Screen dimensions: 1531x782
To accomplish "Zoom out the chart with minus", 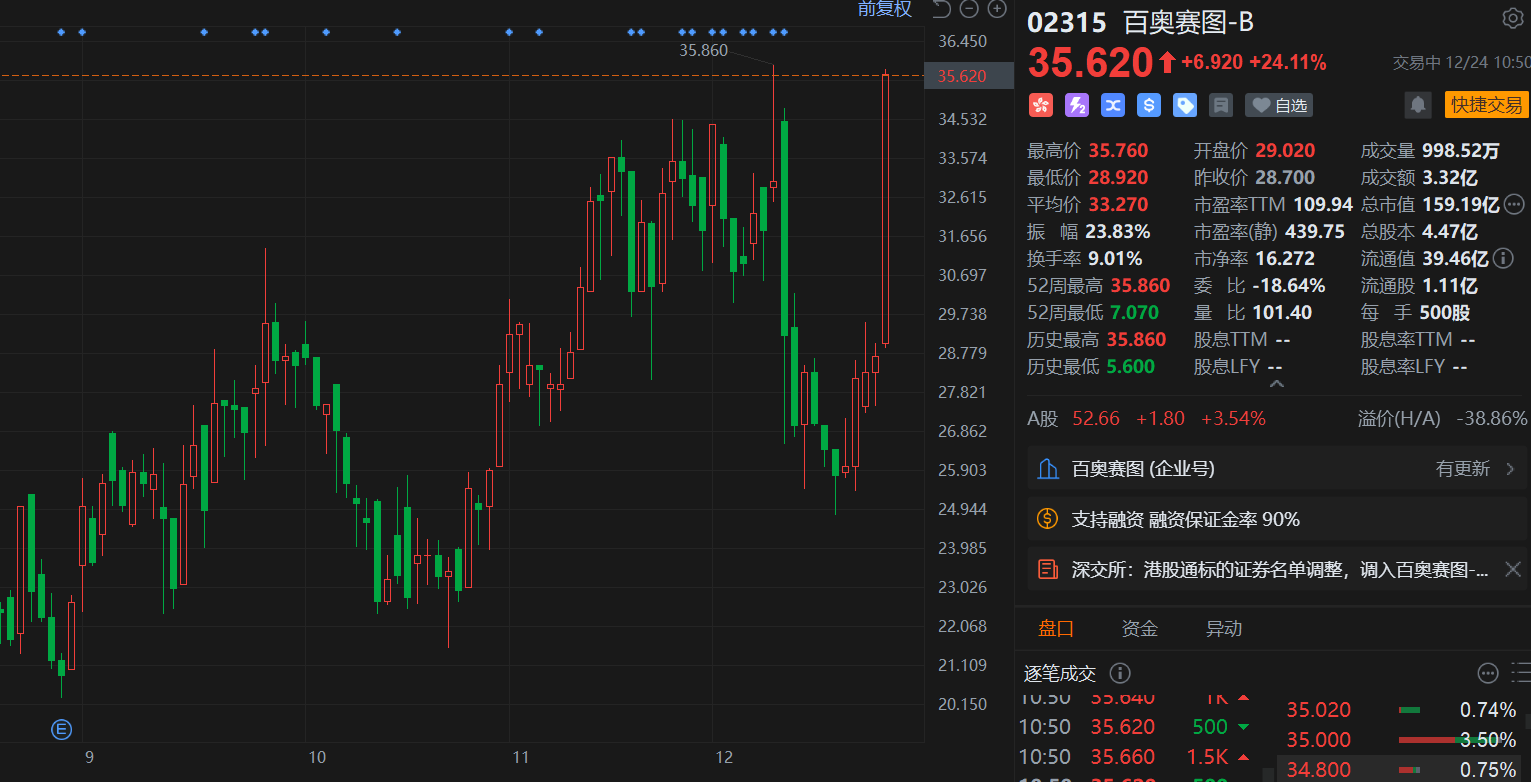I will point(969,9).
